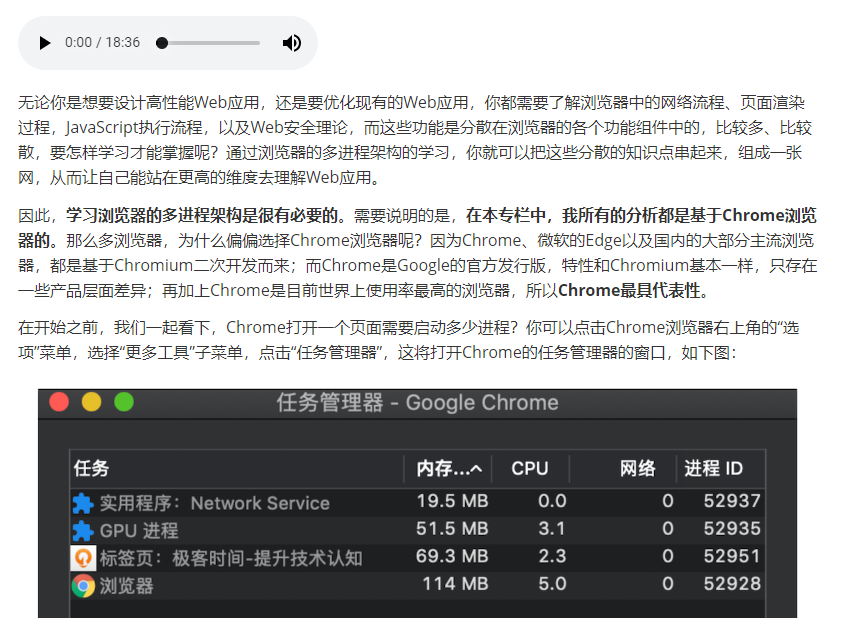Select the 浏览器 task row

coord(417,585)
